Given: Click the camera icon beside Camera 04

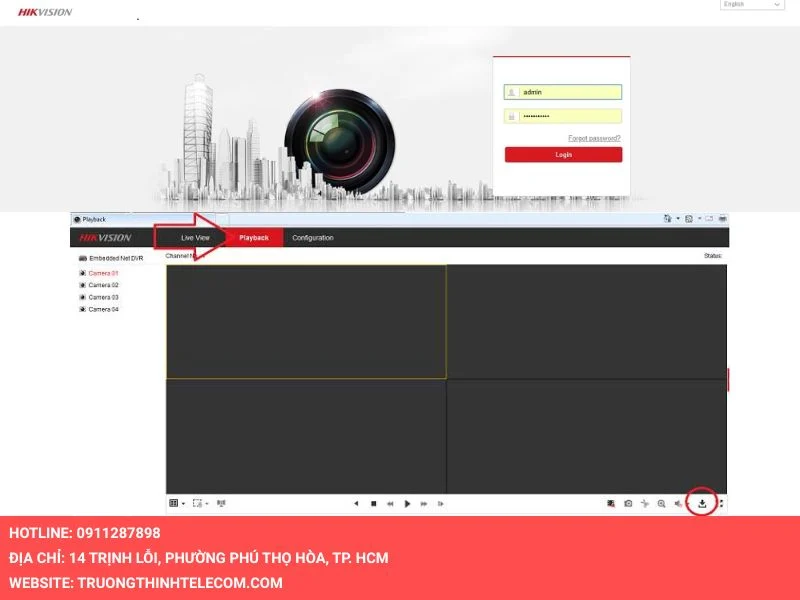Looking at the screenshot, I should [83, 309].
